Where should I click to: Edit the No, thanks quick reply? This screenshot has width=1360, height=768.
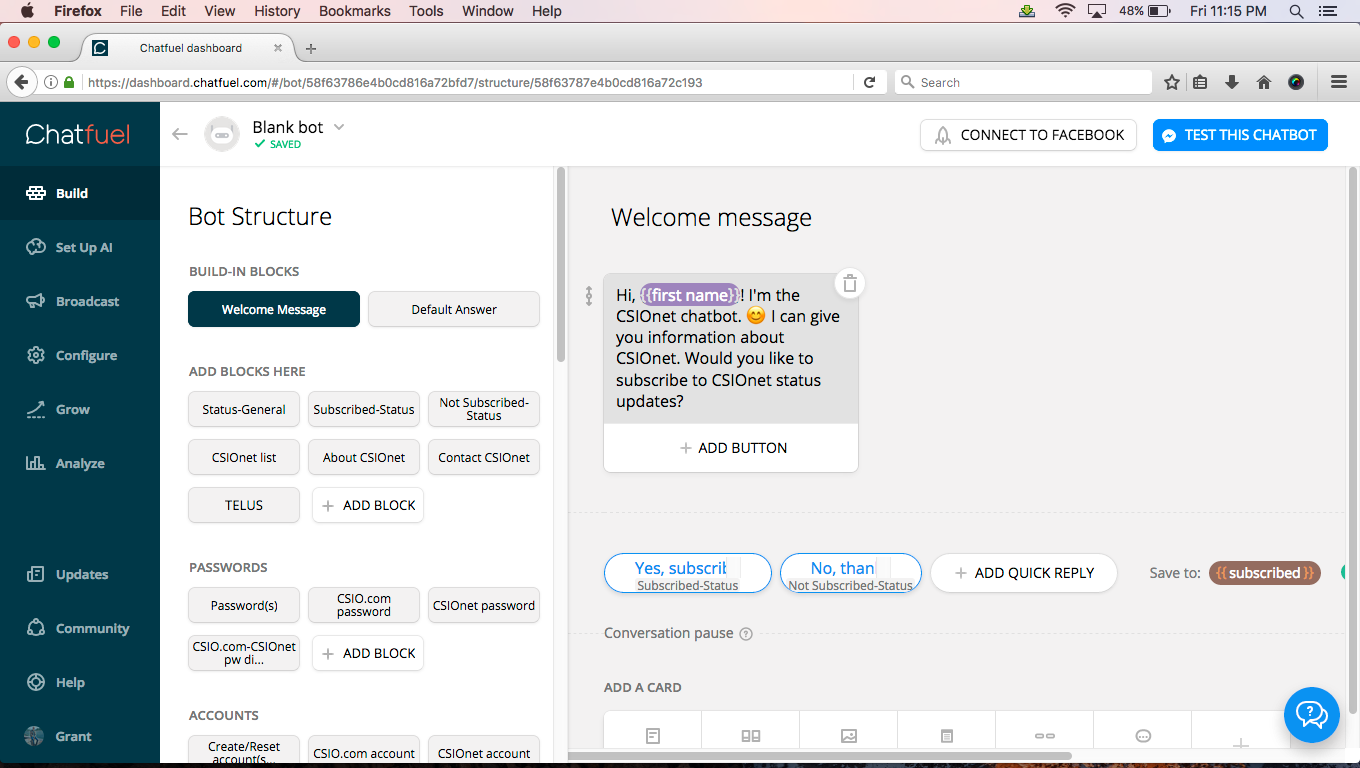[x=851, y=573]
